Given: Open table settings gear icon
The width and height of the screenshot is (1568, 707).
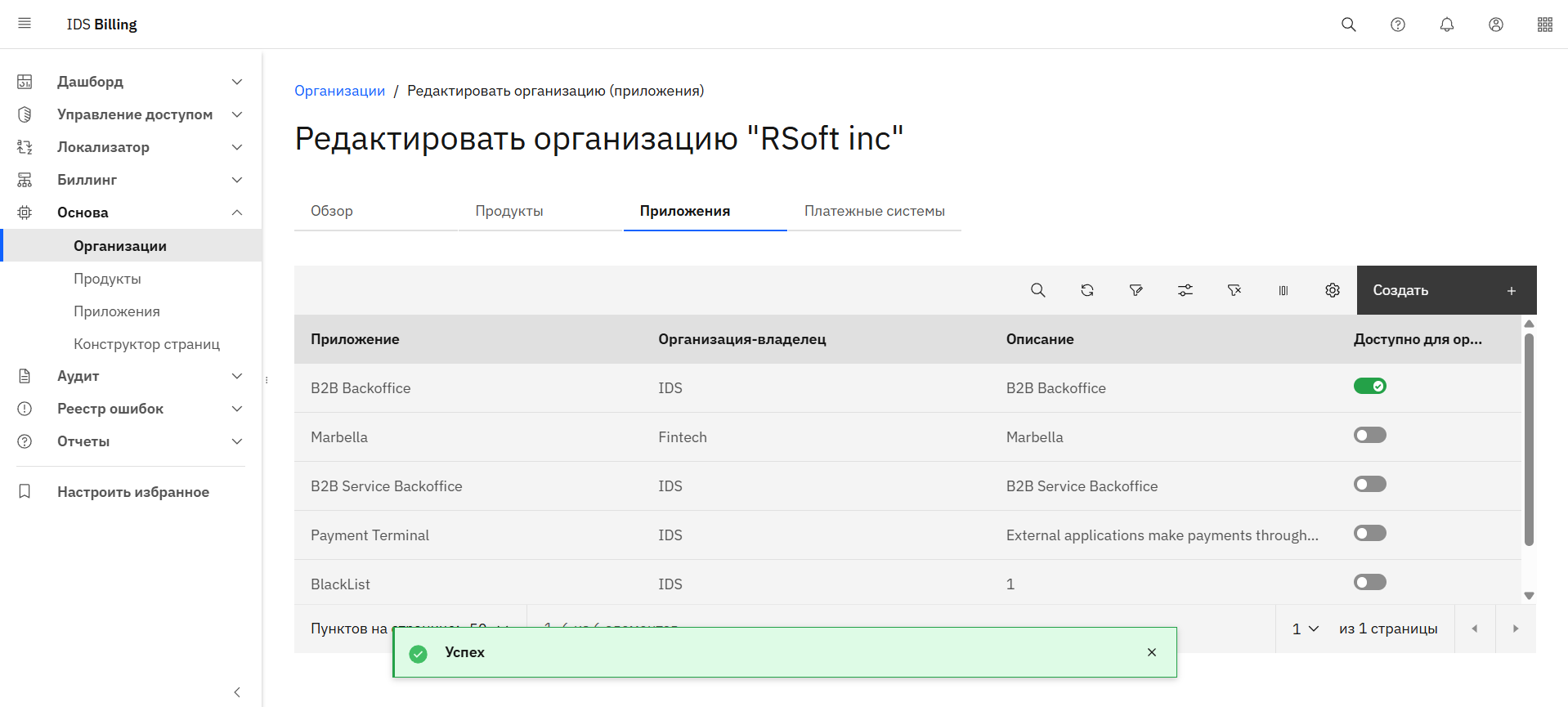Looking at the screenshot, I should pos(1332,290).
